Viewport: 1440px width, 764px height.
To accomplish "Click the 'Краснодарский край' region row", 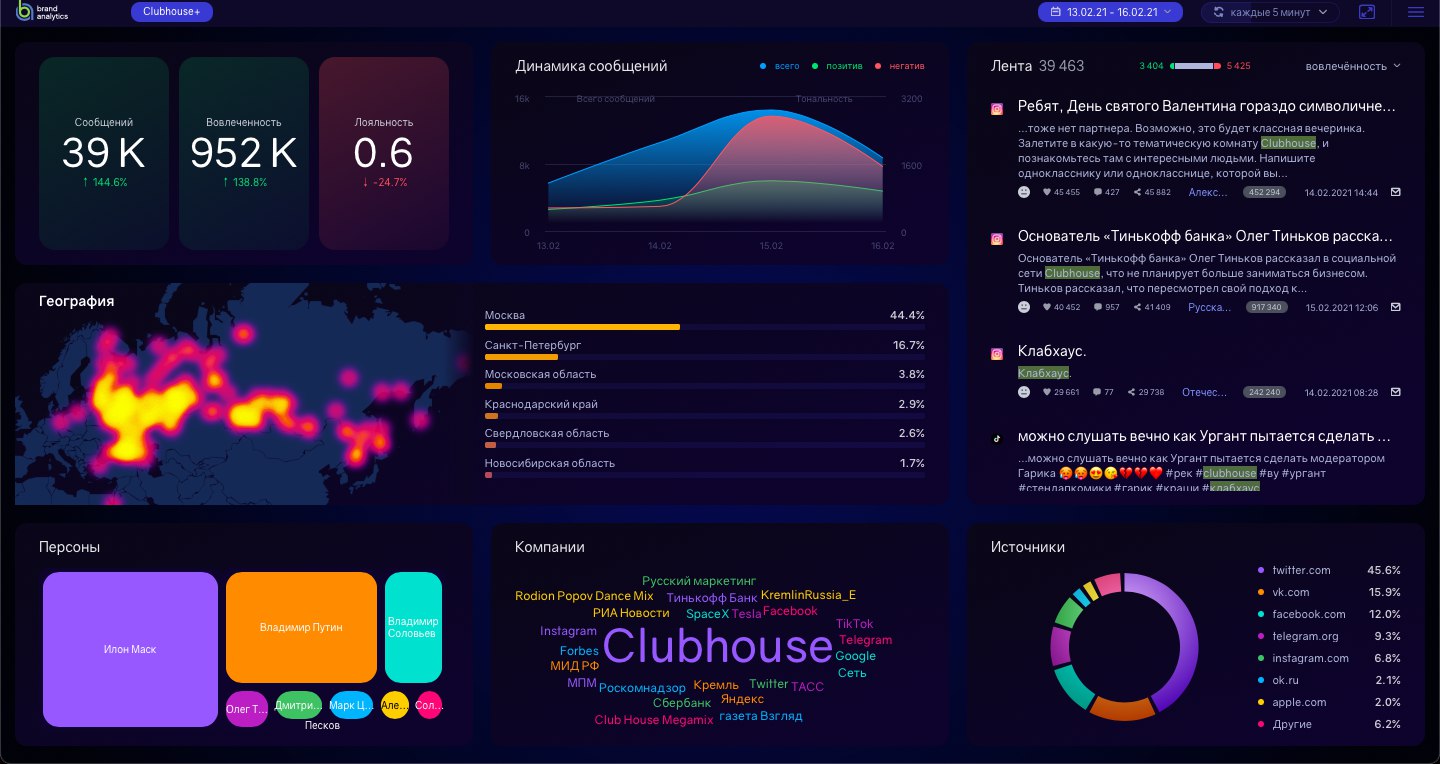I will (x=704, y=409).
